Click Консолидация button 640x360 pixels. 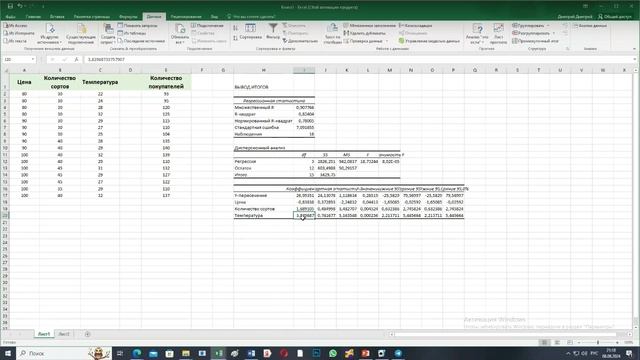point(415,26)
